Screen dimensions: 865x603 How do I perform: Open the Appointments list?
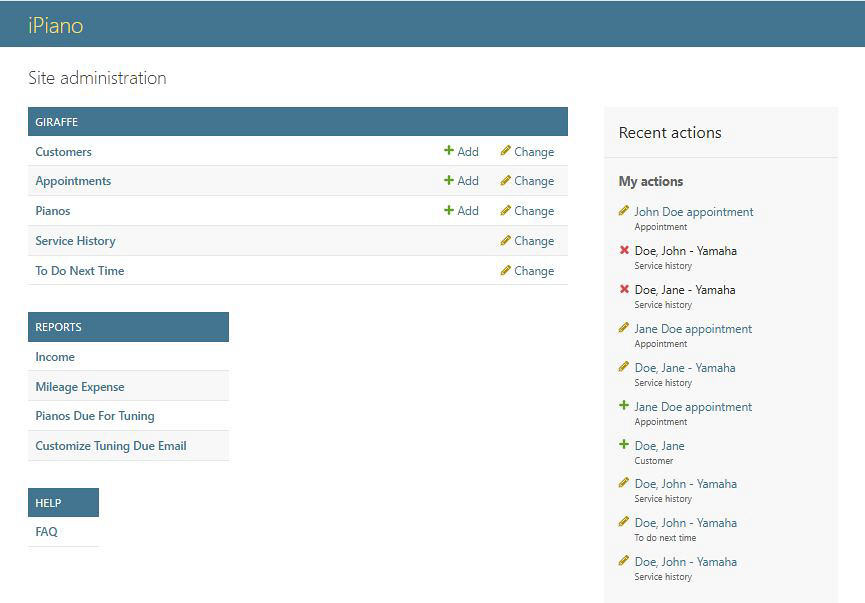(73, 181)
